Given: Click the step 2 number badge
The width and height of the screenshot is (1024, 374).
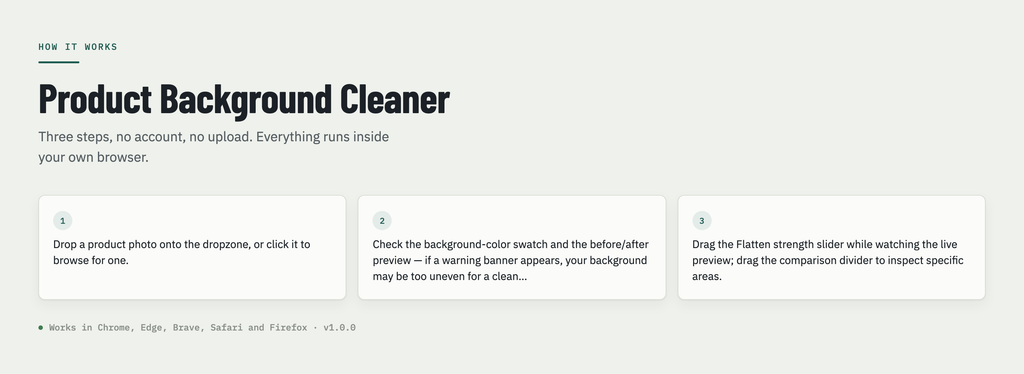Looking at the screenshot, I should tap(382, 221).
